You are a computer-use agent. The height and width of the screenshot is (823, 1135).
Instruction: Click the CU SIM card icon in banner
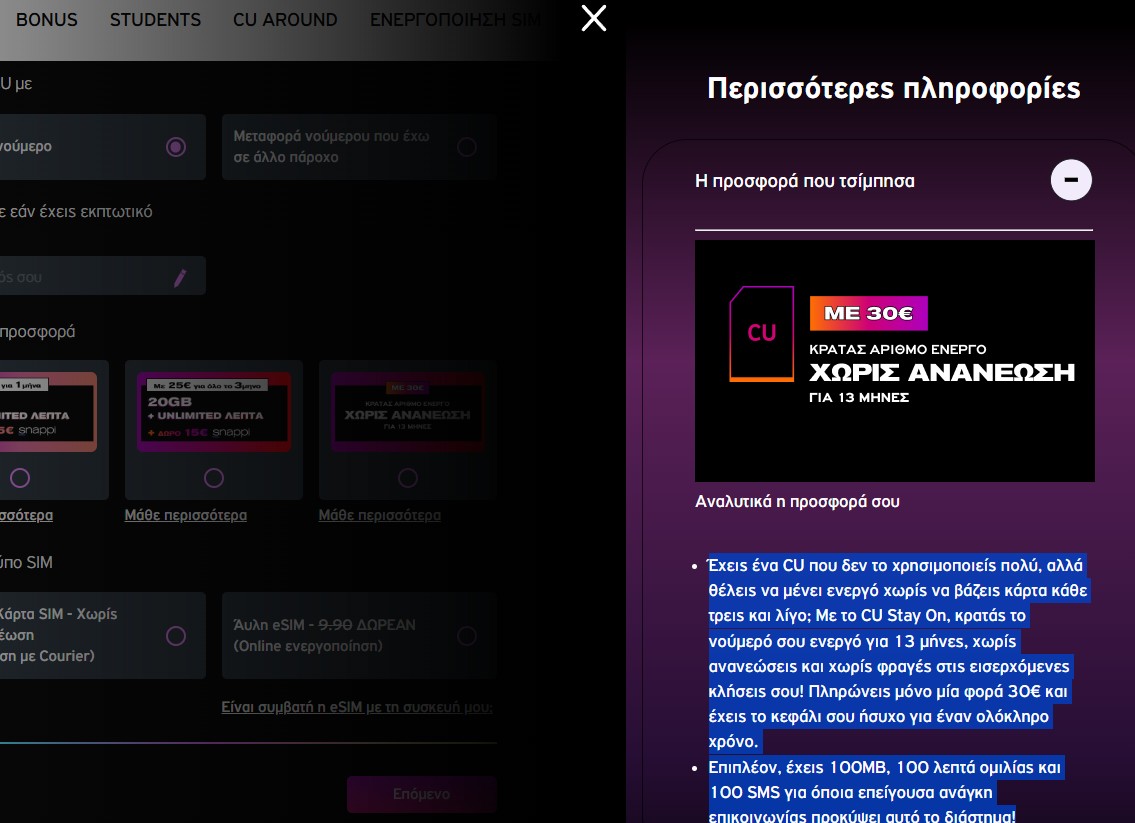tap(762, 333)
